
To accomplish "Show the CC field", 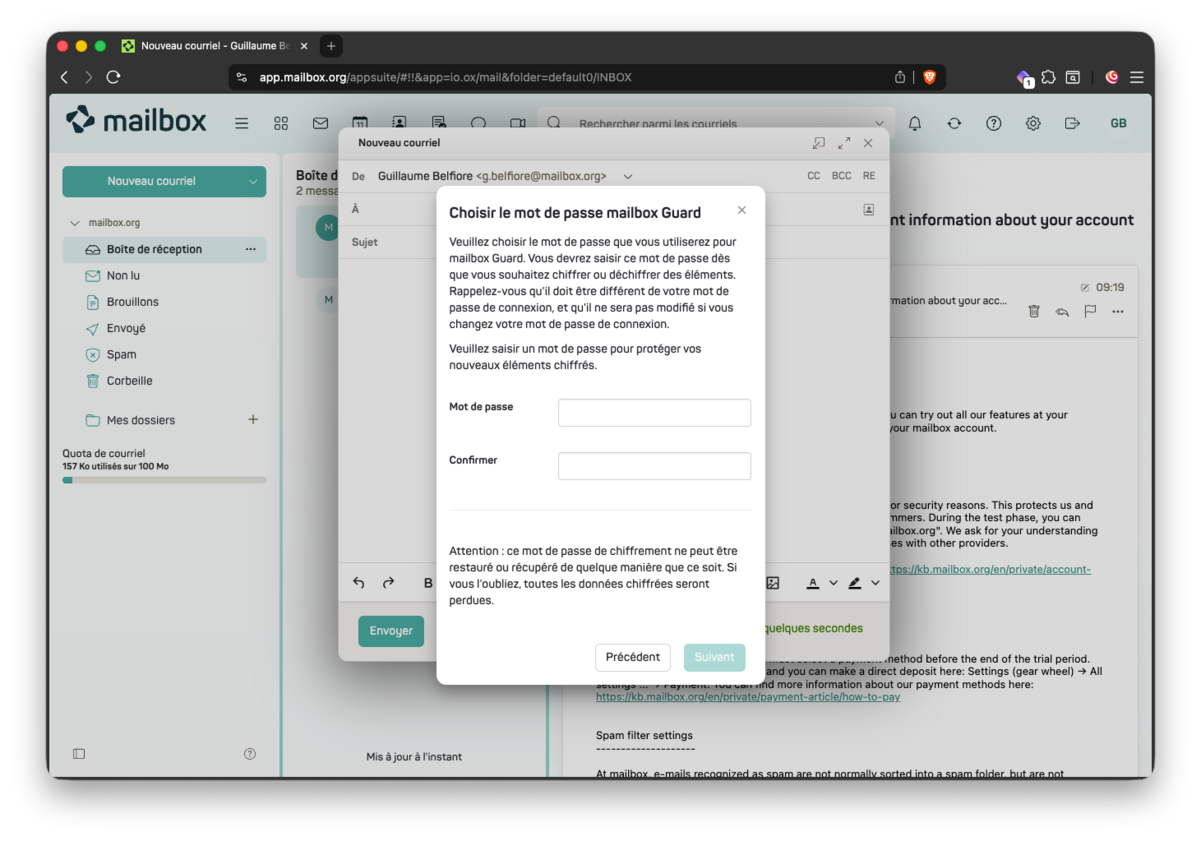I will pyautogui.click(x=814, y=176).
